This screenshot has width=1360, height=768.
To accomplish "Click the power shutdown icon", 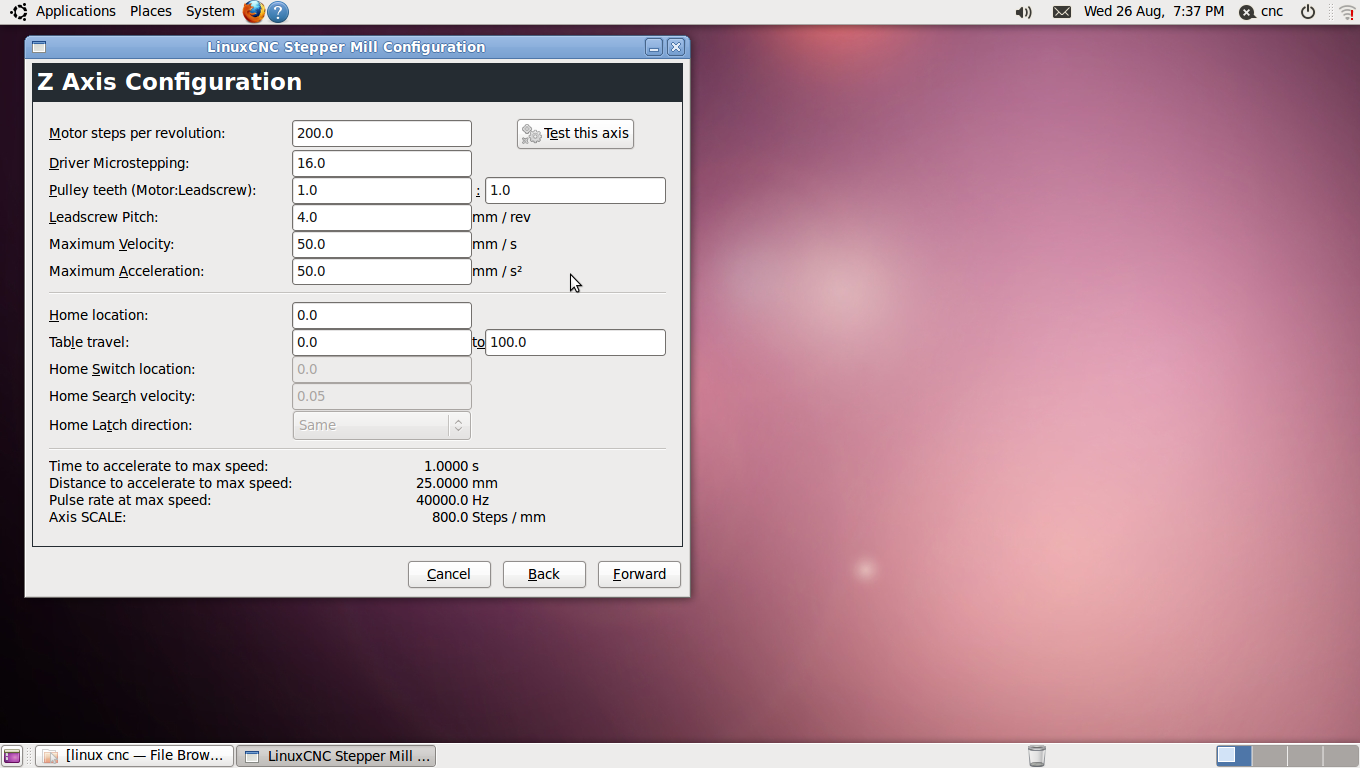I will 1308,12.
